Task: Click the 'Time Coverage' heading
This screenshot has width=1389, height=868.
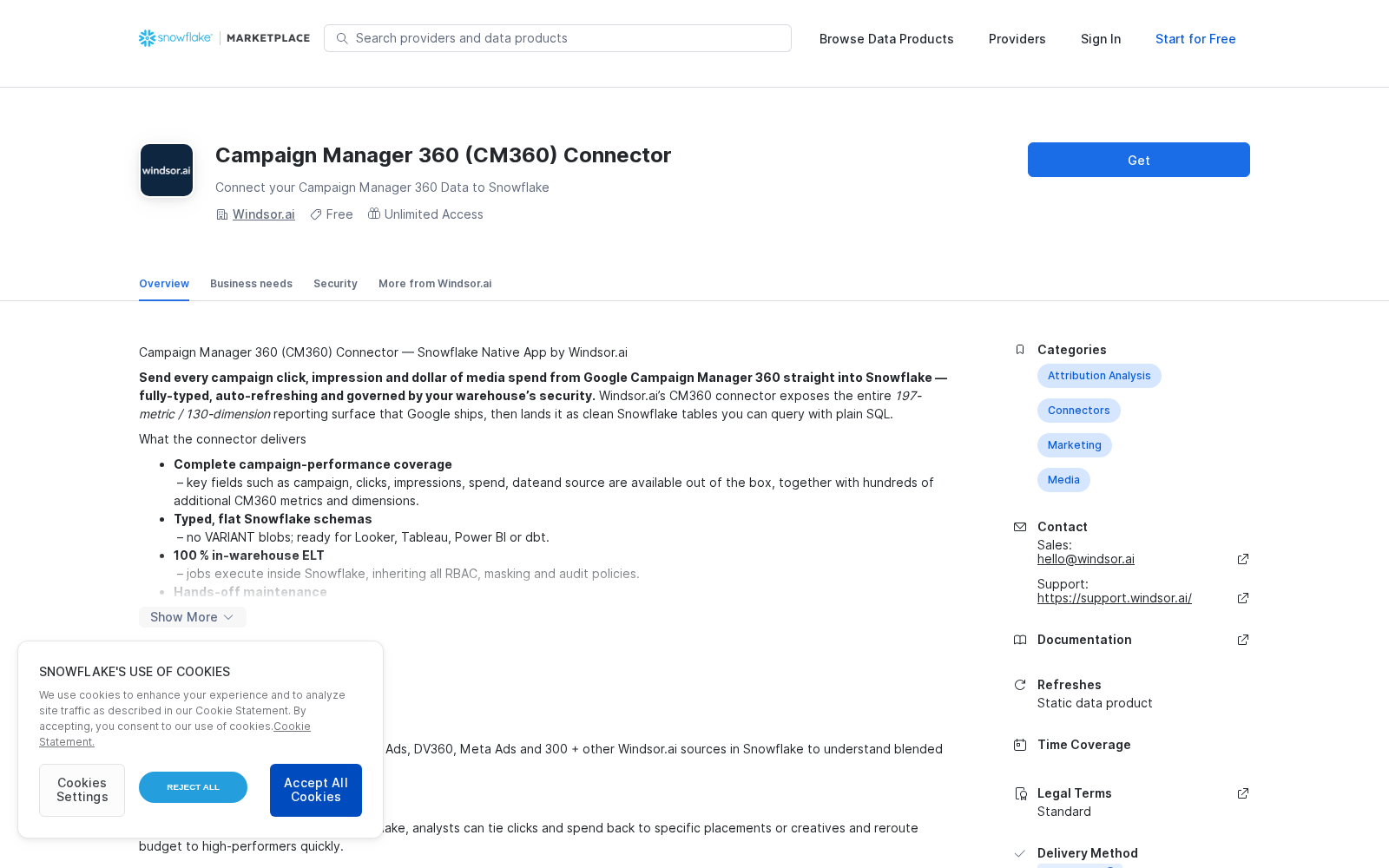Action: (1084, 745)
